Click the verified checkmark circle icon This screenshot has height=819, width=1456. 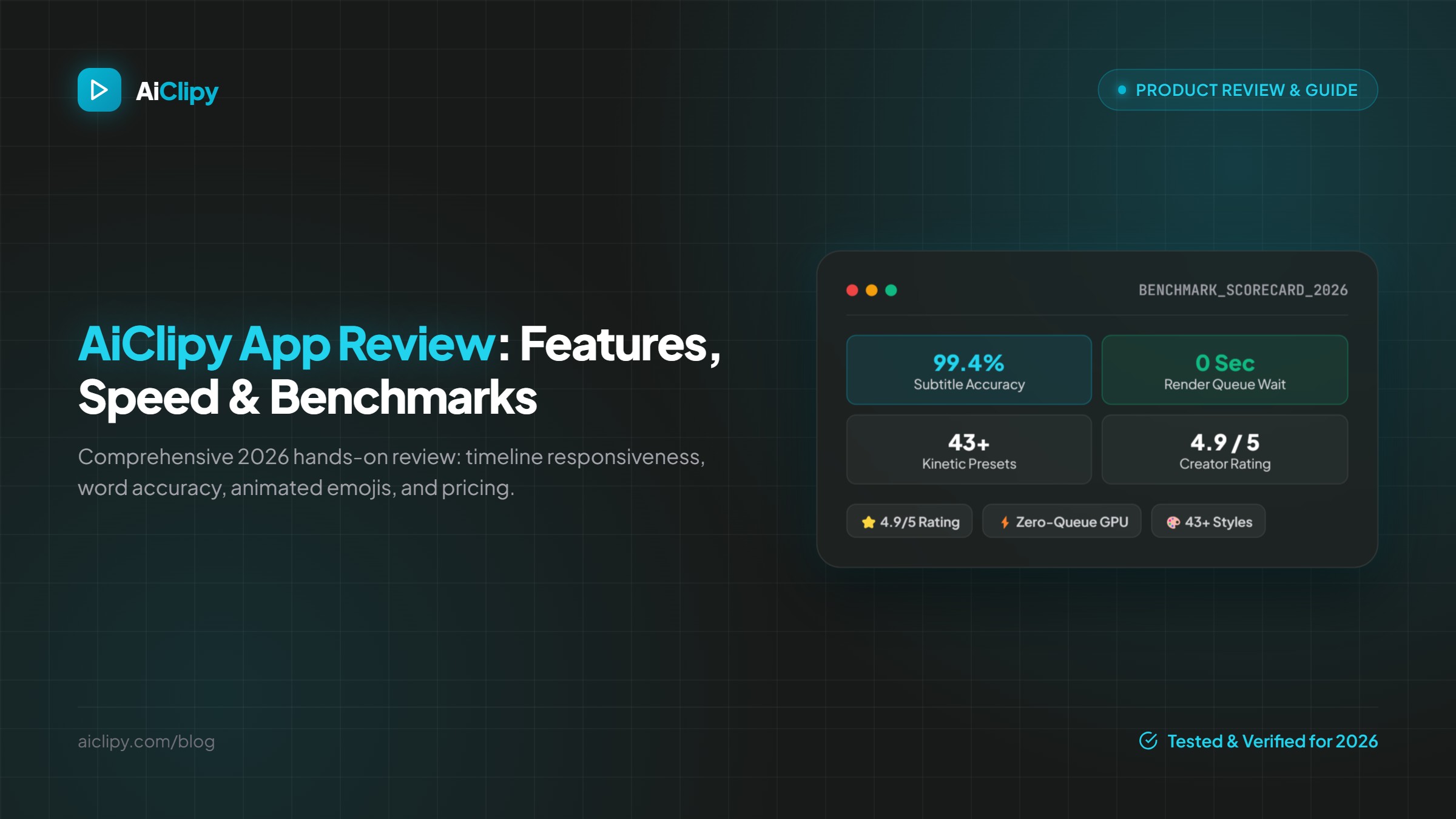1148,741
